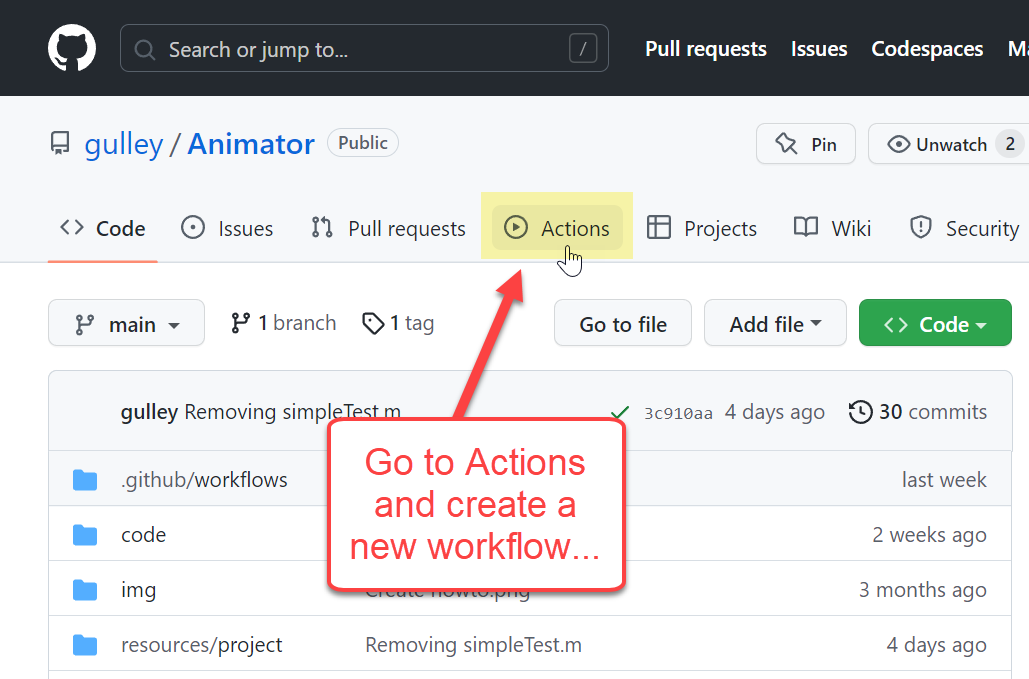Image resolution: width=1029 pixels, height=679 pixels.
Task: Pin the repository with Pin button
Action: tap(805, 144)
